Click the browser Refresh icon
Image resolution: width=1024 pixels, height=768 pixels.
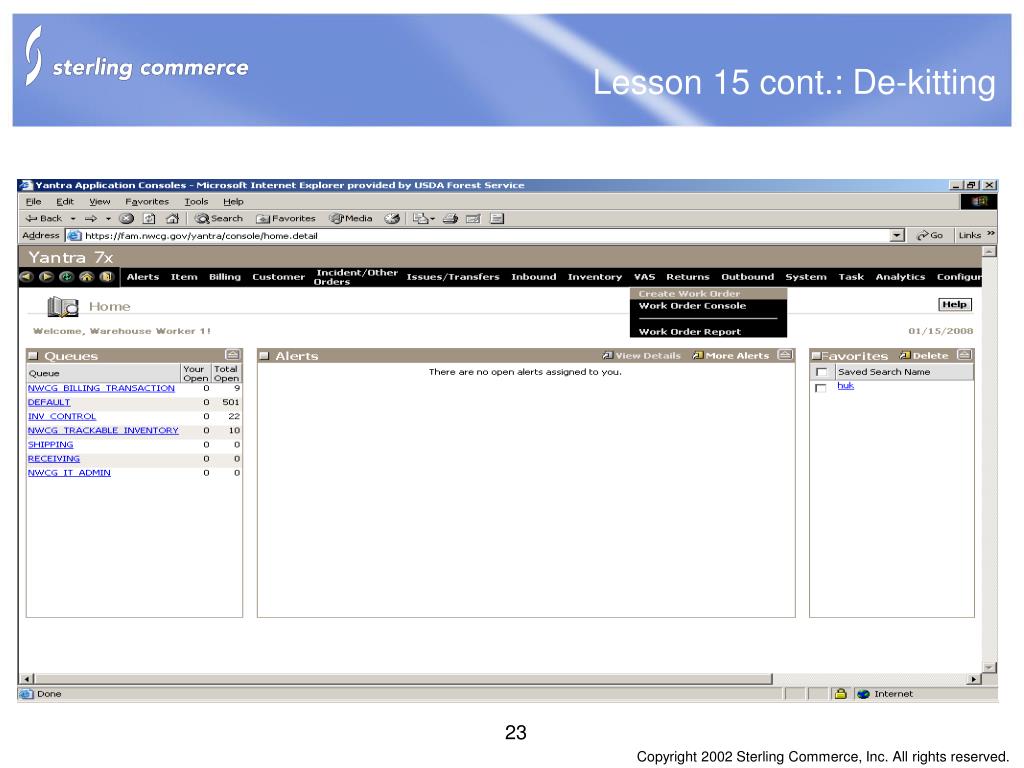click(150, 219)
